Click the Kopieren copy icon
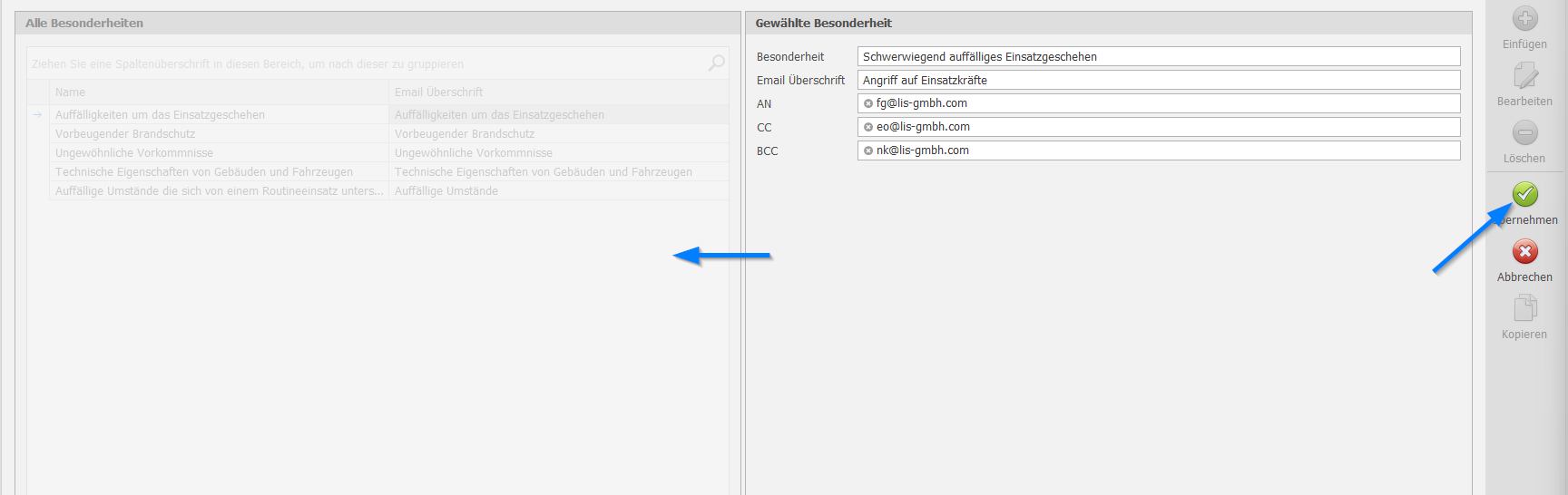The height and width of the screenshot is (495, 1568). [x=1524, y=309]
